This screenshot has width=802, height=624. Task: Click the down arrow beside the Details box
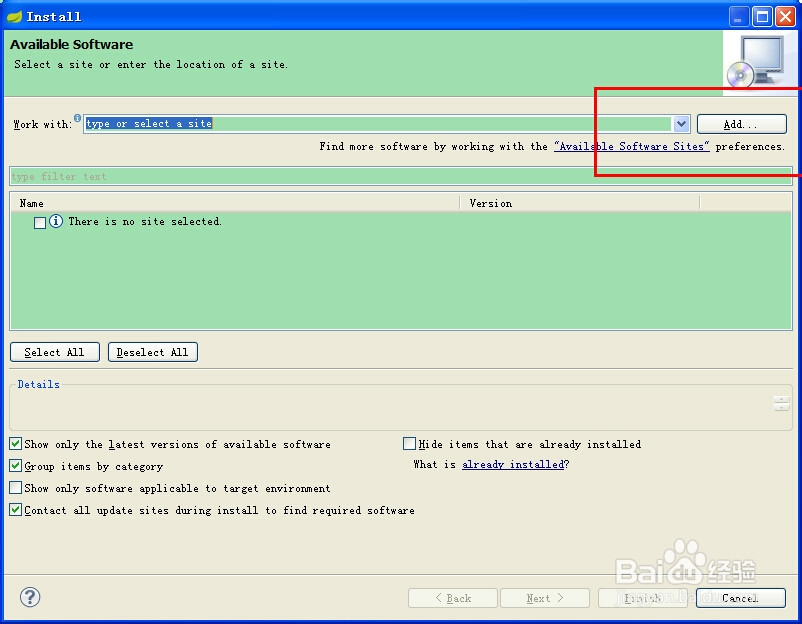click(781, 408)
